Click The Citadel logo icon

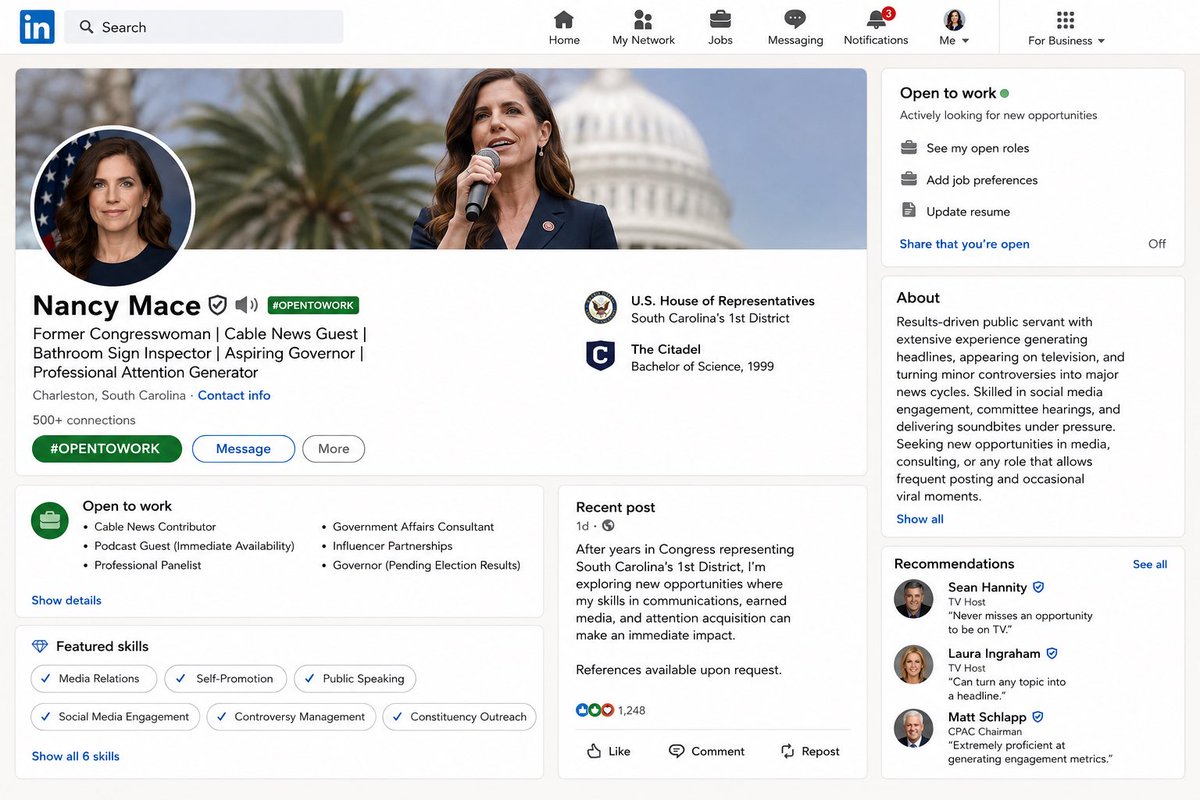click(600, 356)
